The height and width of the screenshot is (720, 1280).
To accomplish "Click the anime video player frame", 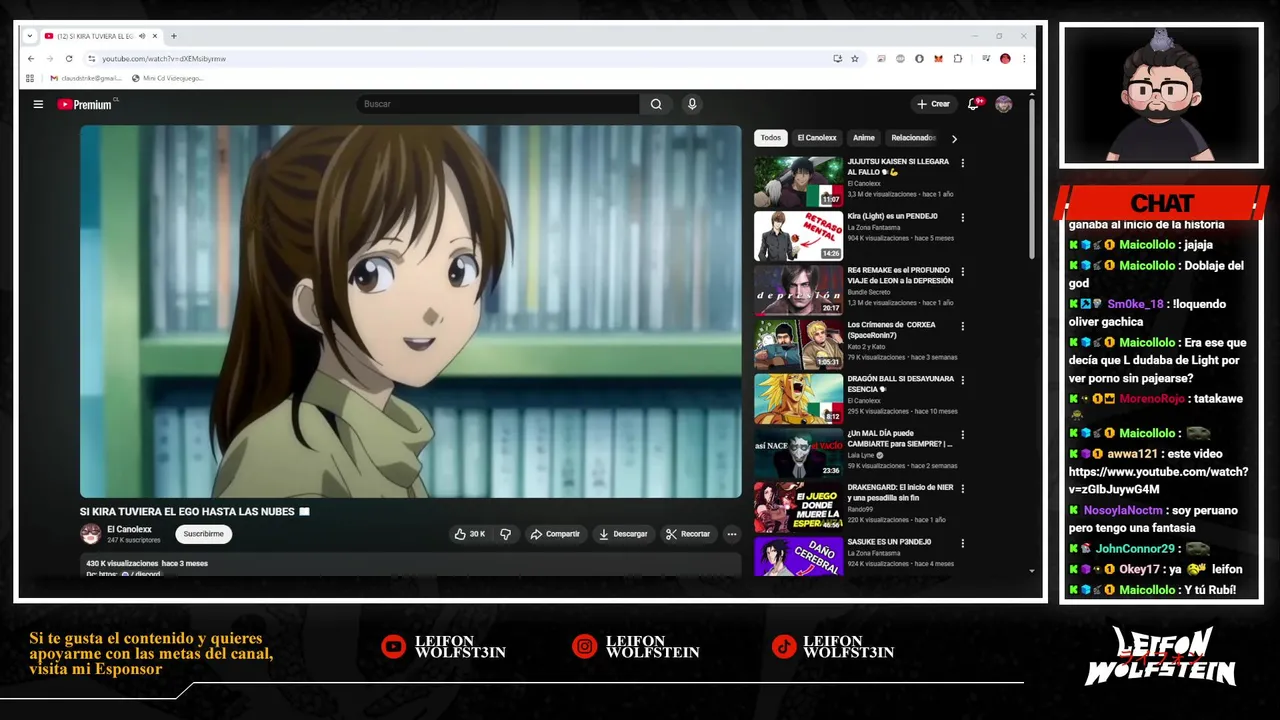I will pyautogui.click(x=411, y=311).
